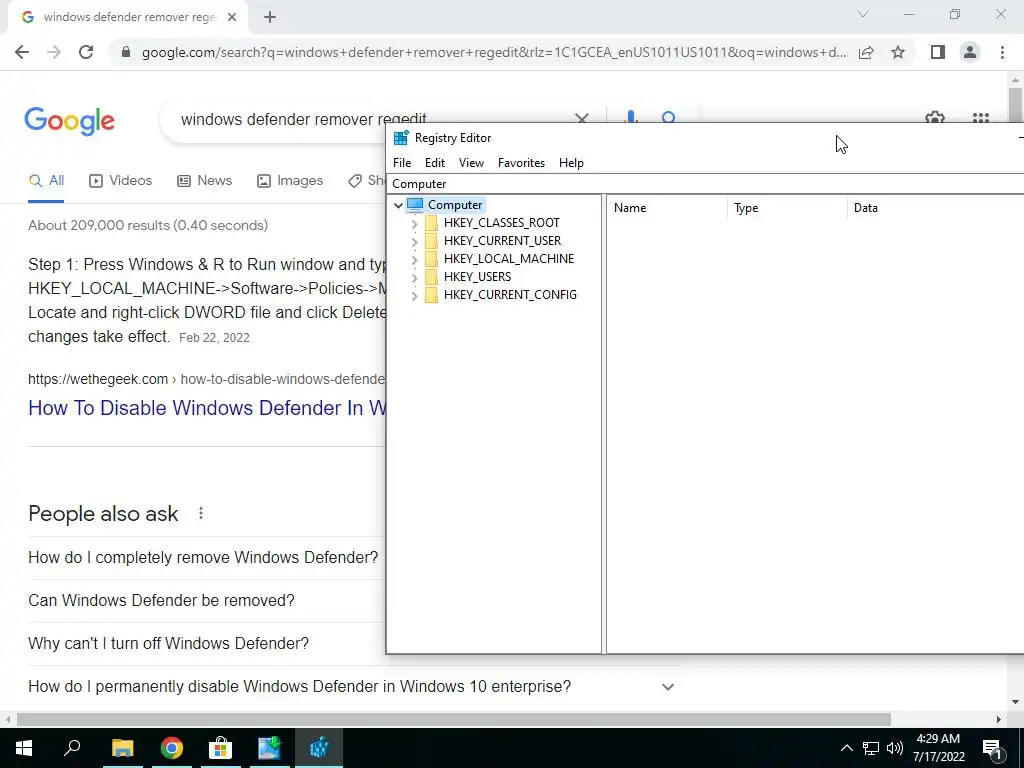
Task: Open Google apps grid
Action: [981, 118]
